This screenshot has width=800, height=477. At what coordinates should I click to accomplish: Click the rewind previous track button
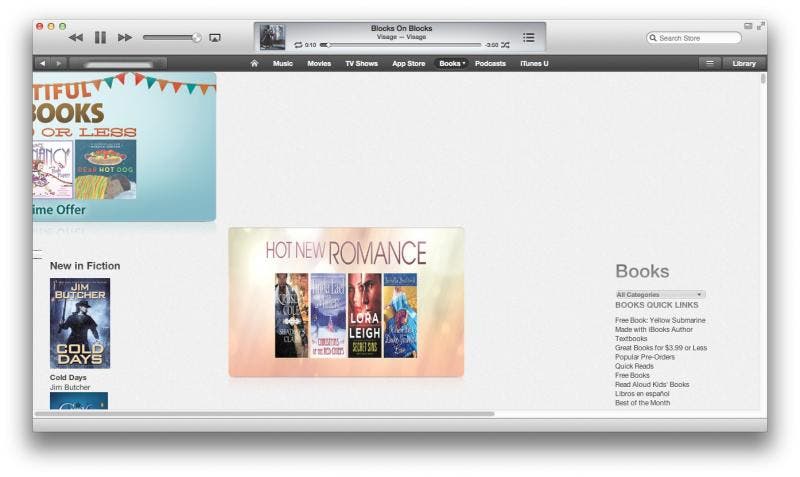(76, 37)
